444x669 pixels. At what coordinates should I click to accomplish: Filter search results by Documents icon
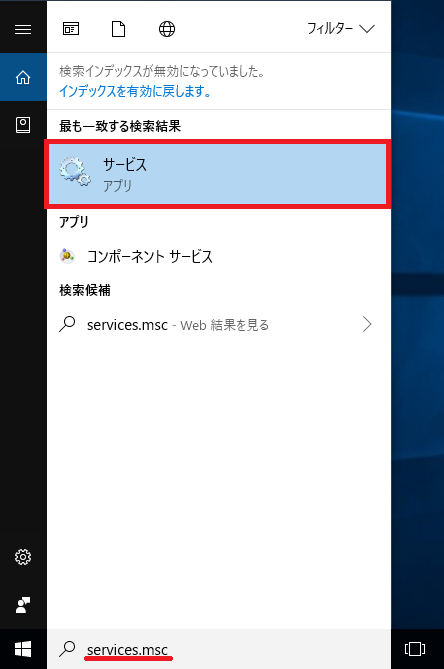pos(119,29)
